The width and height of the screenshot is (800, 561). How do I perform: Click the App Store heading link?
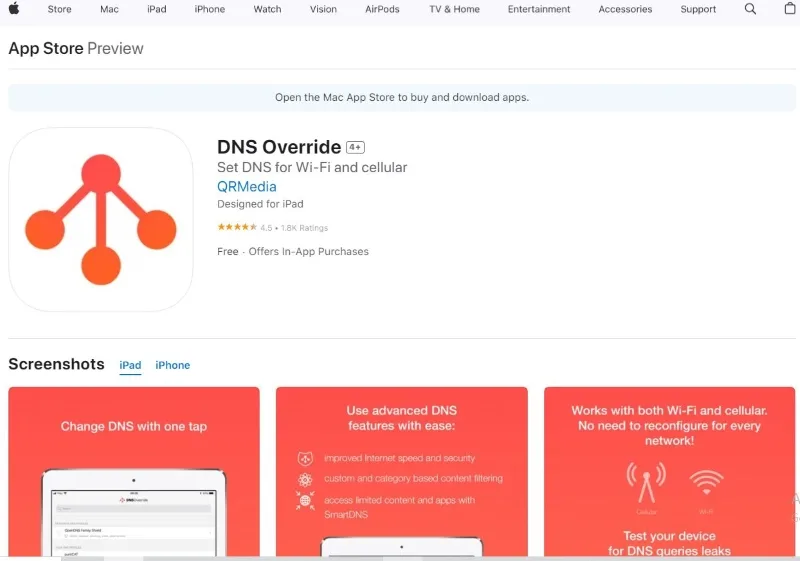(46, 48)
